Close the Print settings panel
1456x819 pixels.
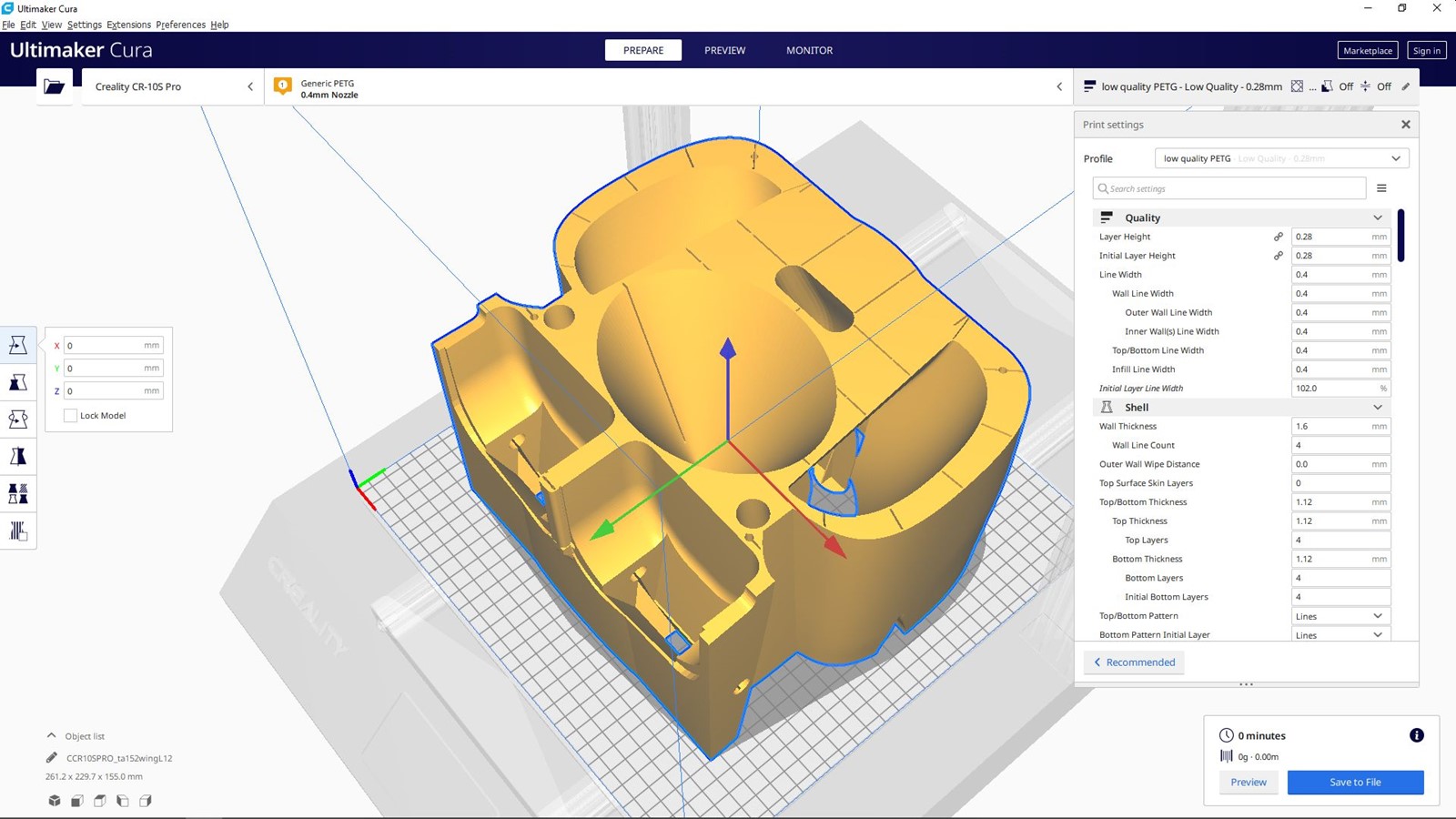(1406, 125)
